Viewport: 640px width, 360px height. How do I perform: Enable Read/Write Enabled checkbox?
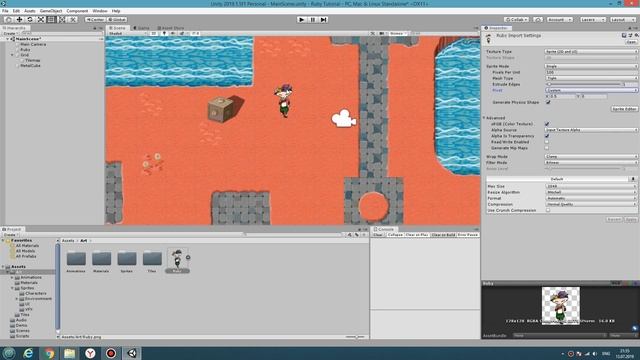[x=547, y=142]
